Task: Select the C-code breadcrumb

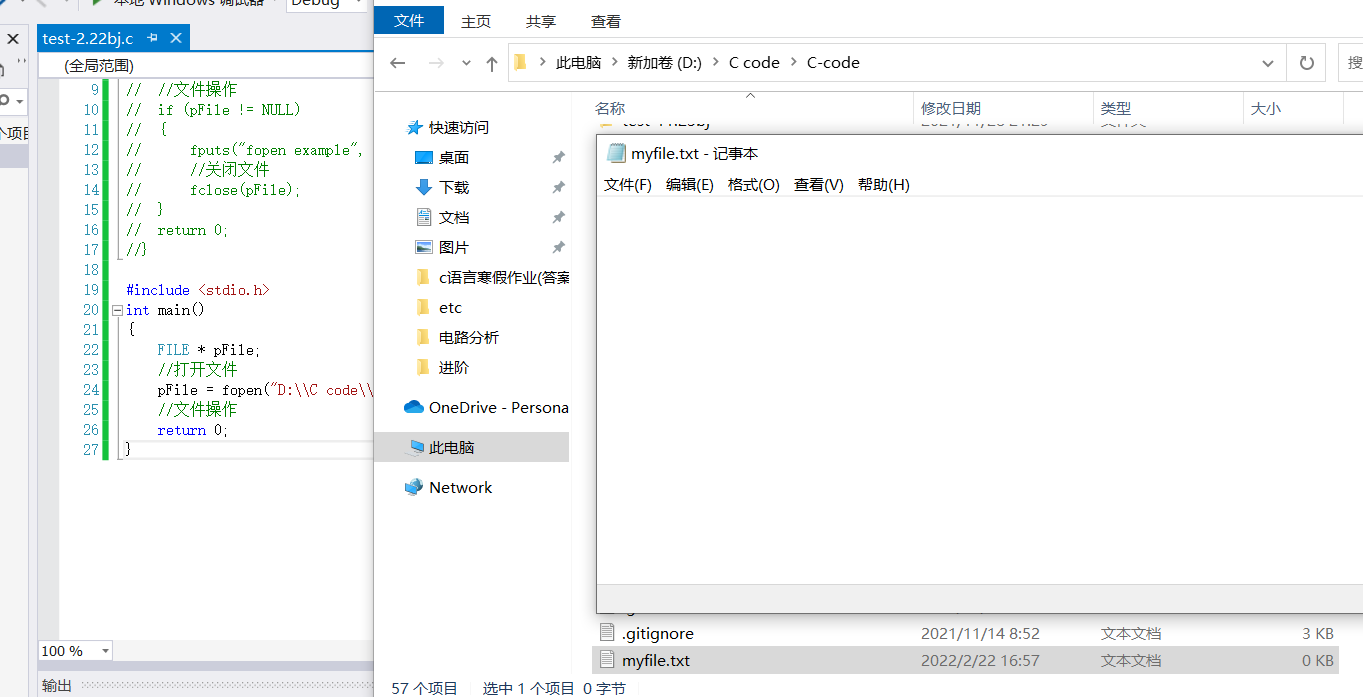Action: [x=833, y=63]
